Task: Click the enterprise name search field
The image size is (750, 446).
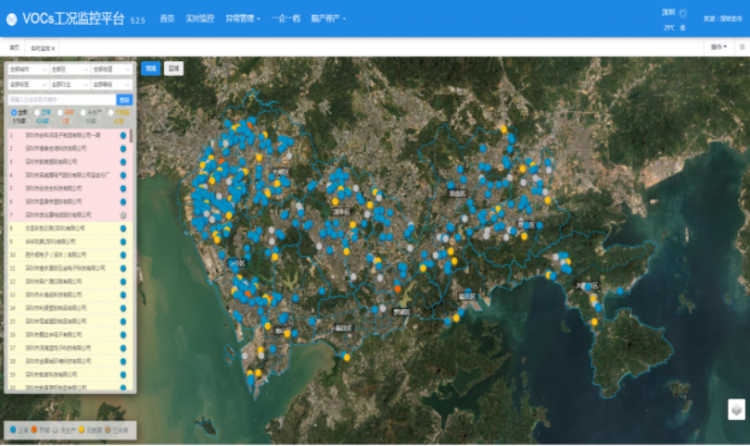Action: click(x=62, y=100)
